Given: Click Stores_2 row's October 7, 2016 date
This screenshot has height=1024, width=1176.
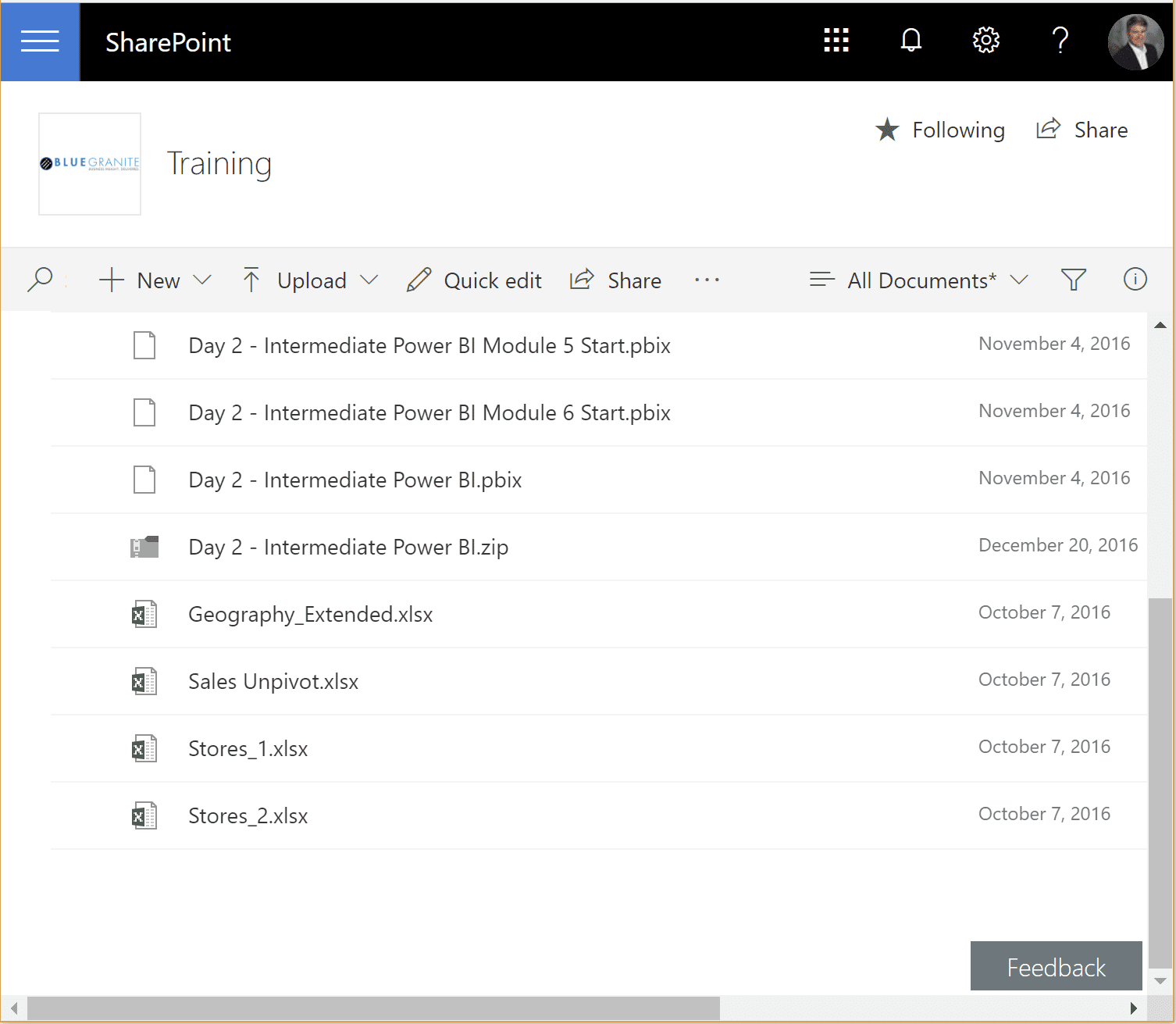Looking at the screenshot, I should point(1044,814).
